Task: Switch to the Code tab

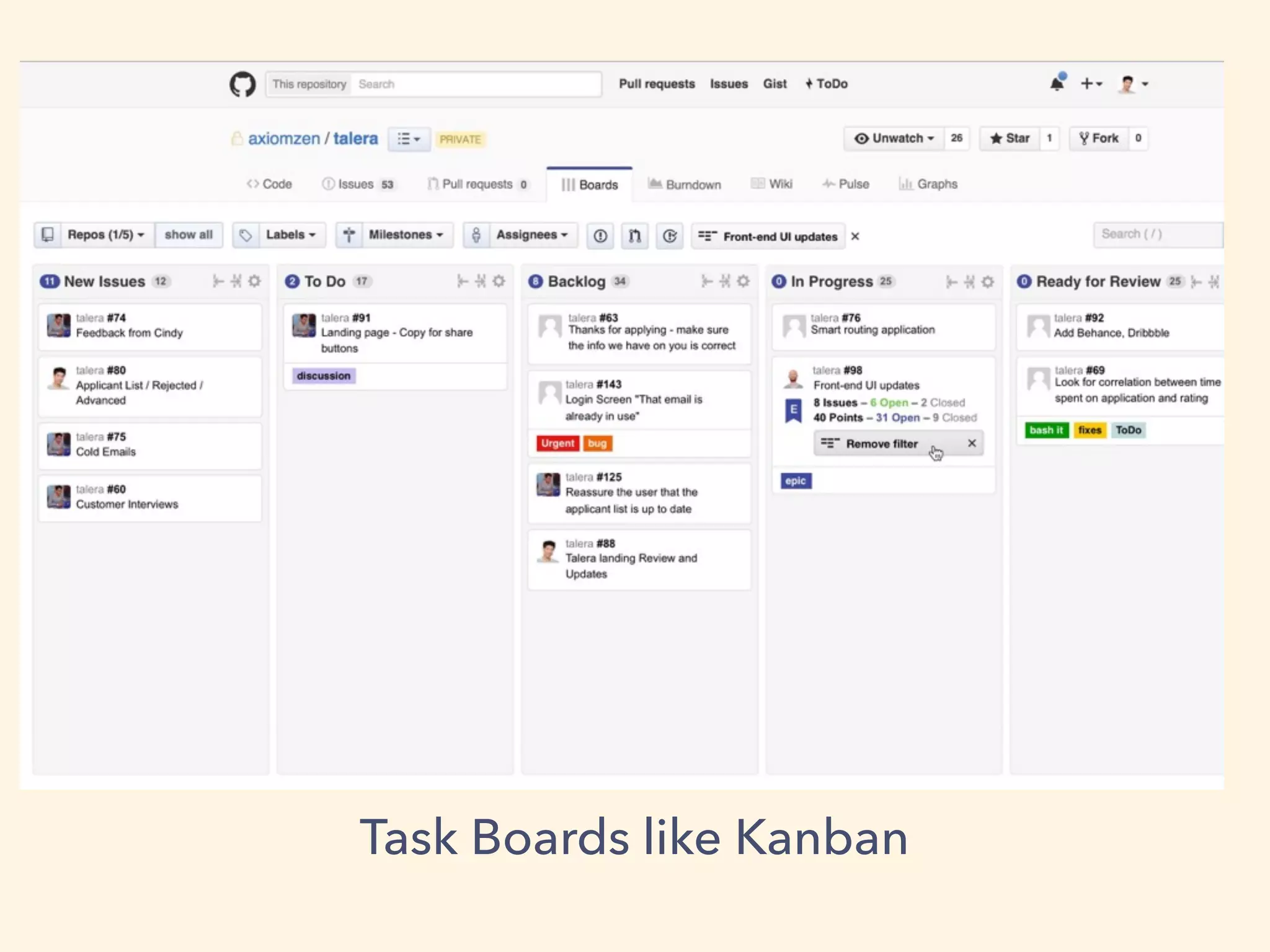Action: pos(269,184)
